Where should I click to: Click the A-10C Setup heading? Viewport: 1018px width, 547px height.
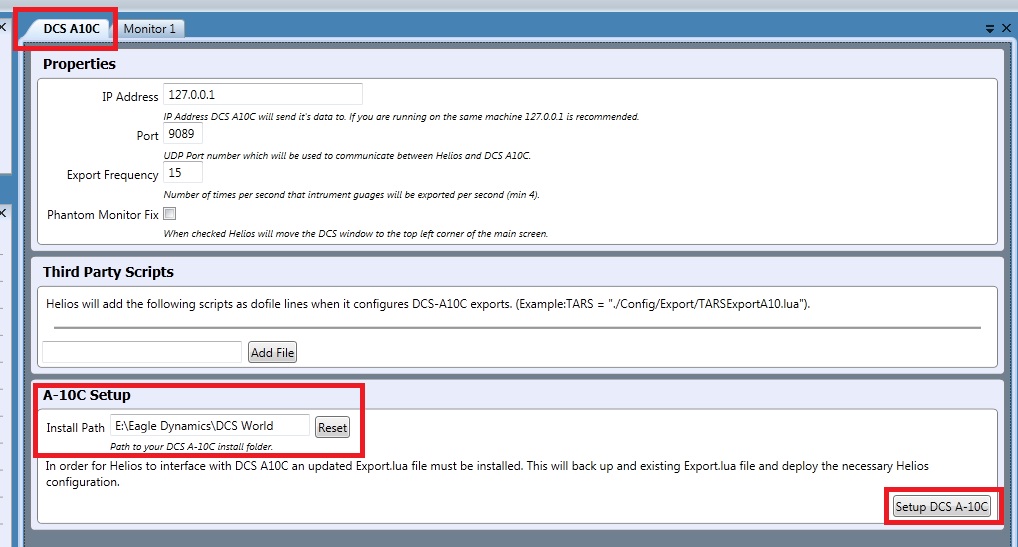(86, 395)
